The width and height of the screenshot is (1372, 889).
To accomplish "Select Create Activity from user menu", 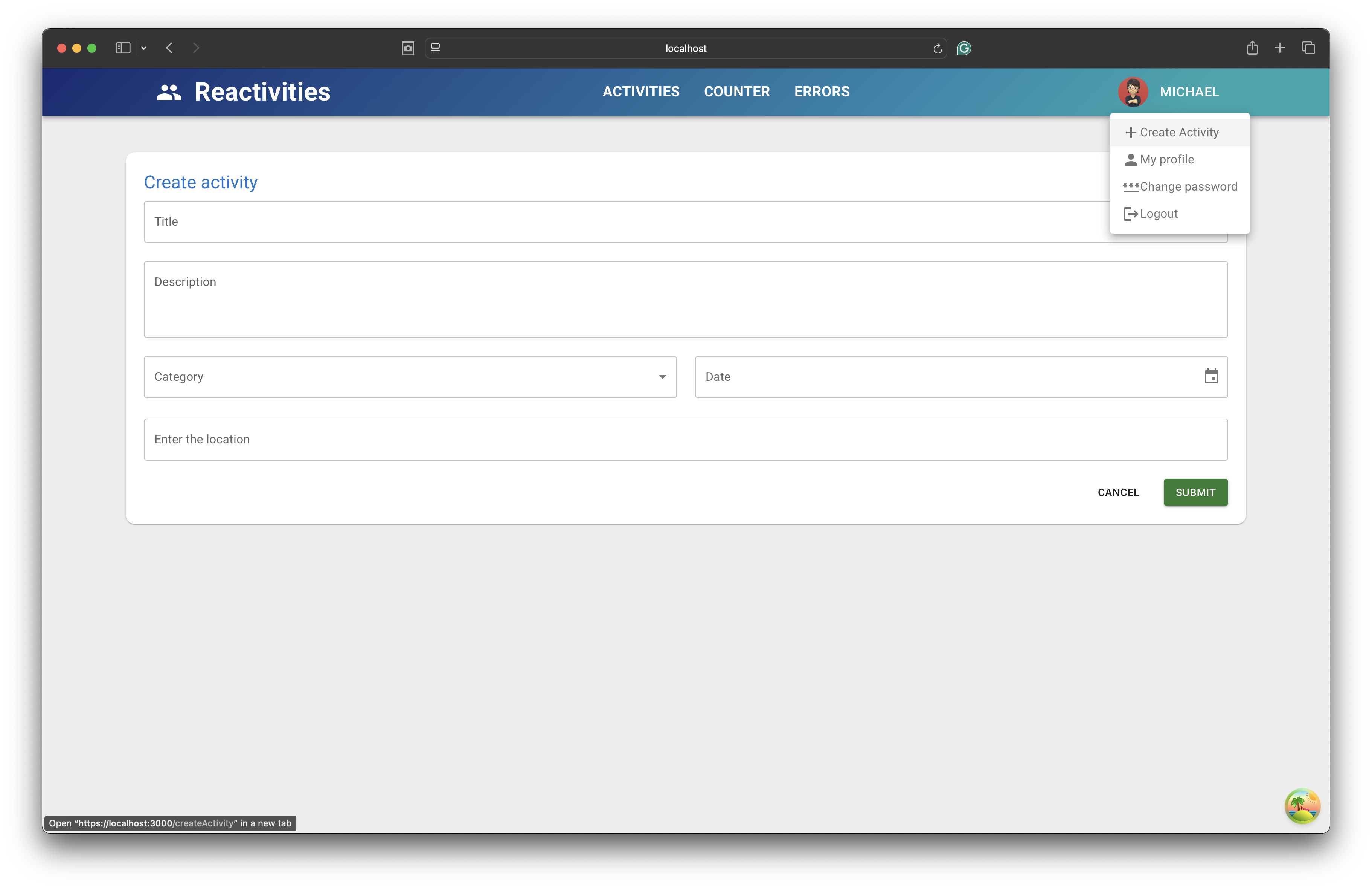I will 1180,133.
